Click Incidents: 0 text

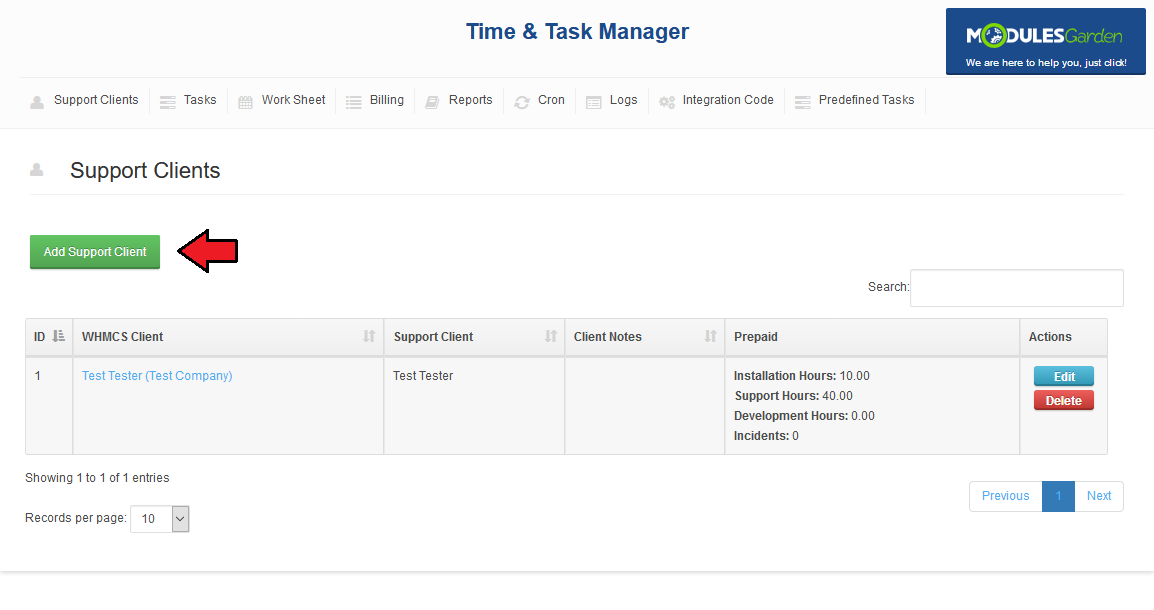click(x=766, y=436)
